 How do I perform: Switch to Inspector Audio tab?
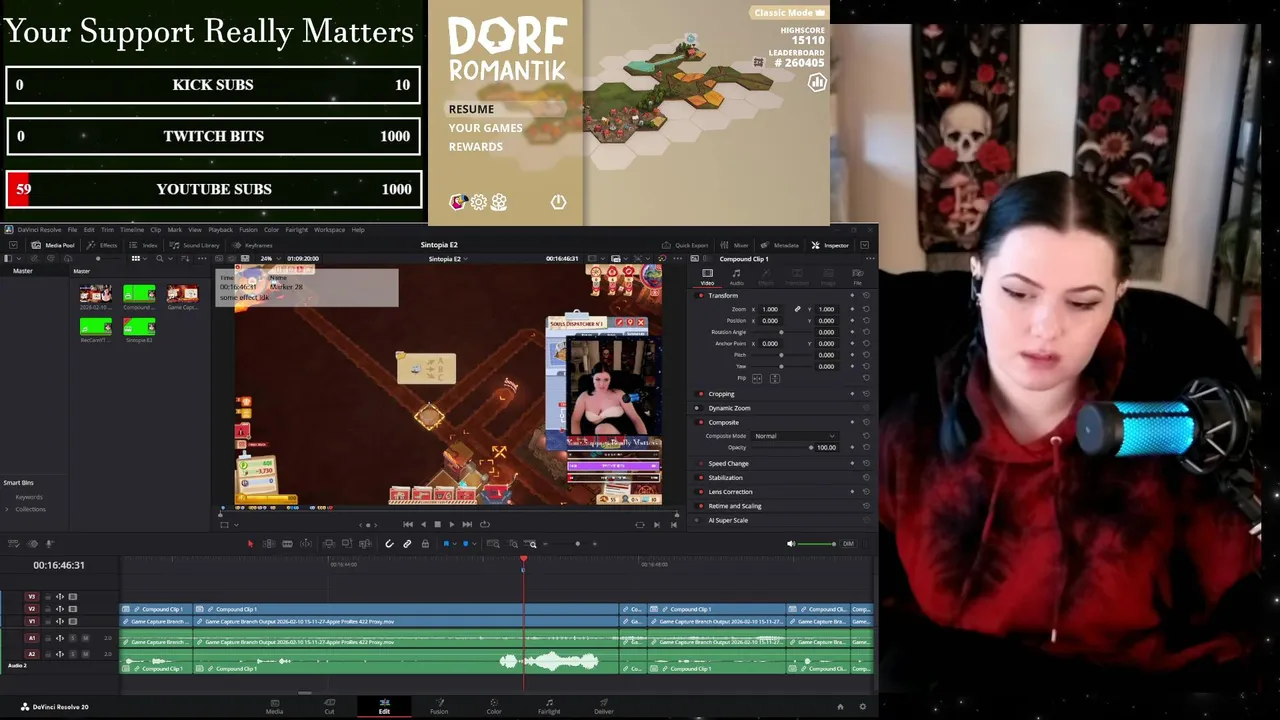736,276
